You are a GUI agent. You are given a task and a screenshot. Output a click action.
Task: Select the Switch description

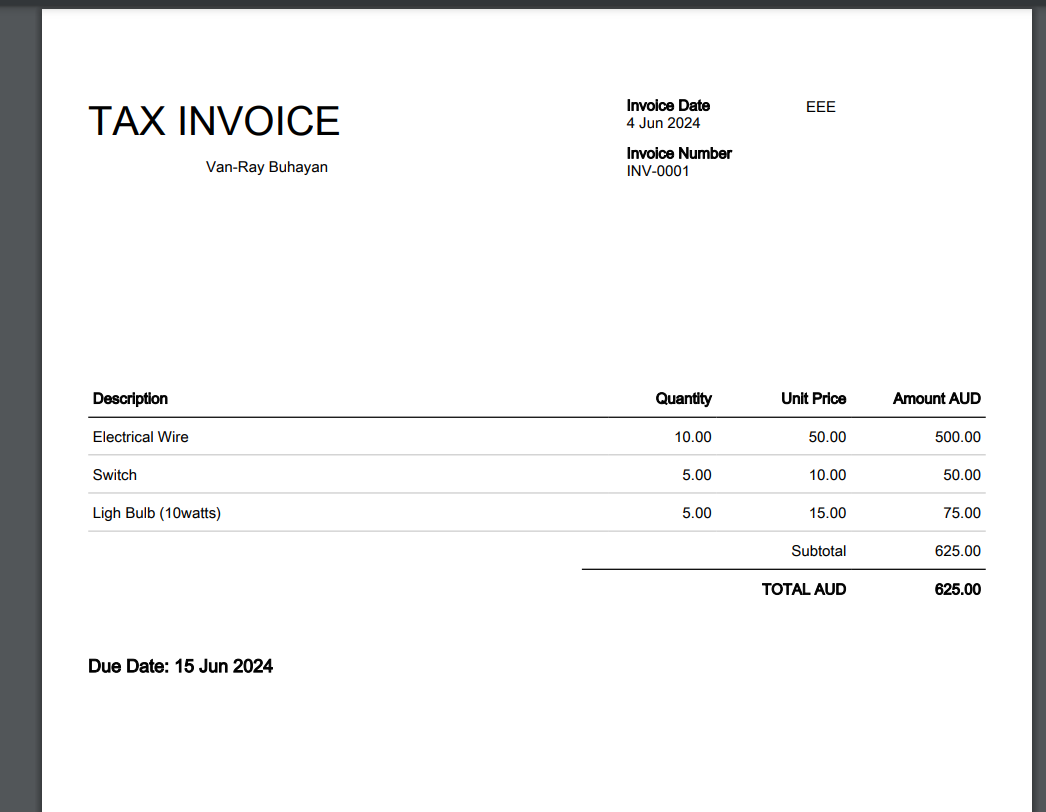(x=115, y=475)
